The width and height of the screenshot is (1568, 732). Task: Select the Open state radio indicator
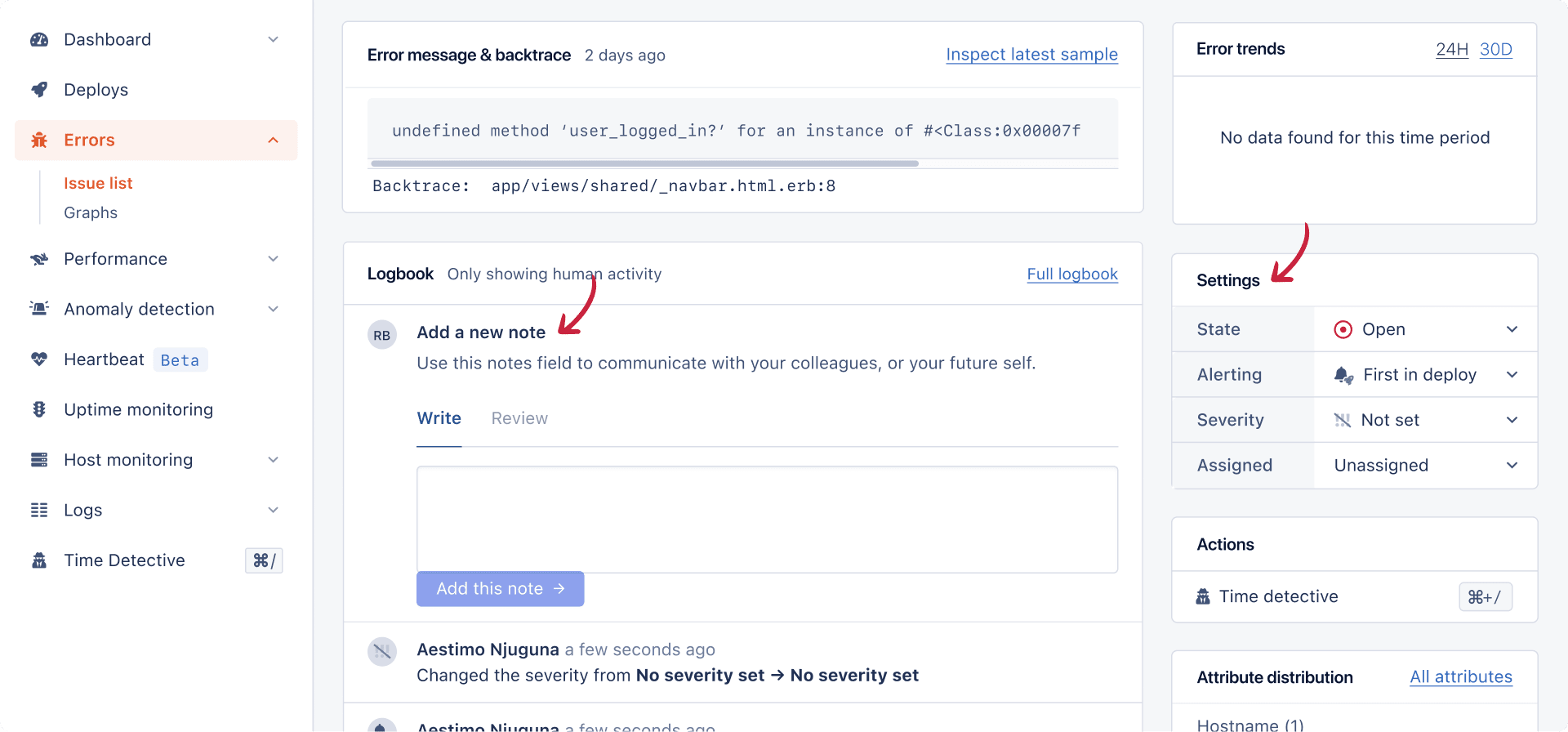pyautogui.click(x=1343, y=328)
